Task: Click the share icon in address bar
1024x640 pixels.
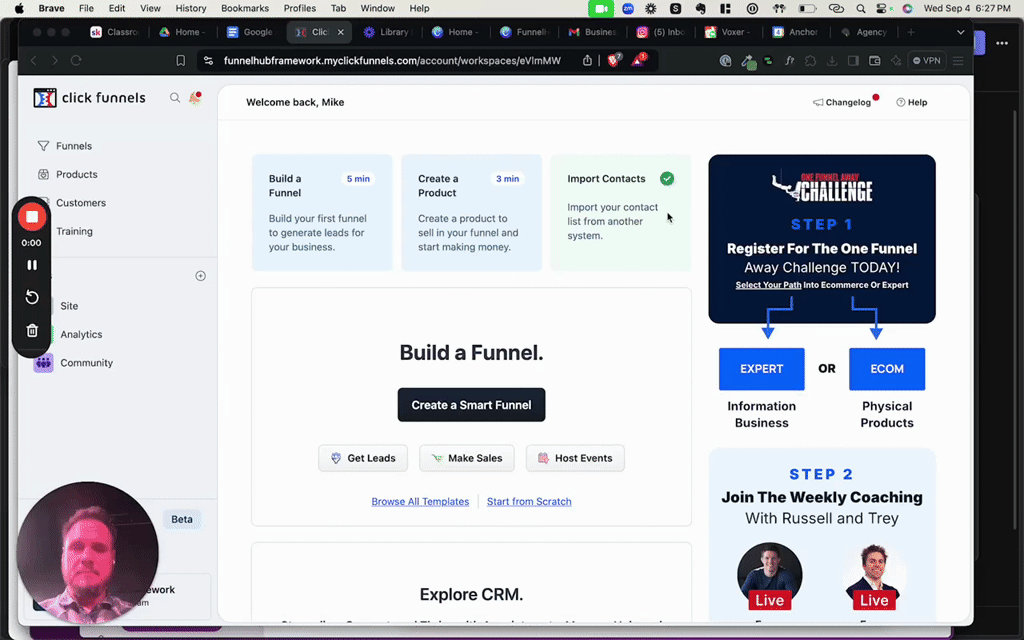Action: coord(587,60)
